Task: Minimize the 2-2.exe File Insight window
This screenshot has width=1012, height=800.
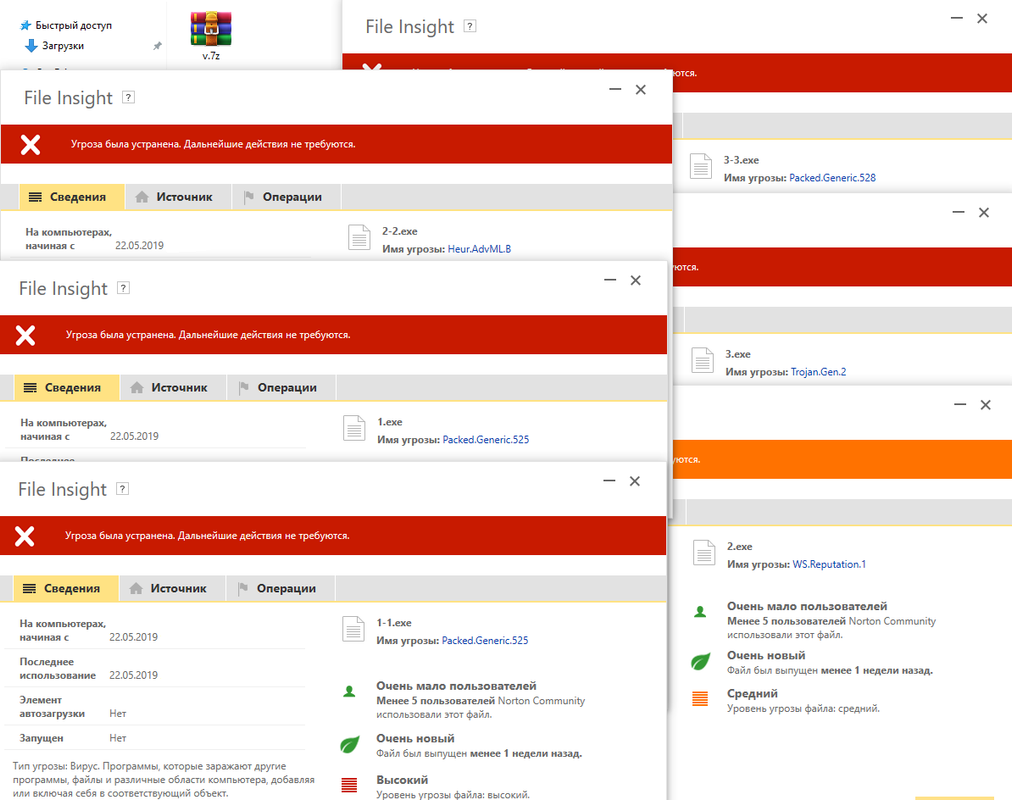Action: (x=615, y=90)
